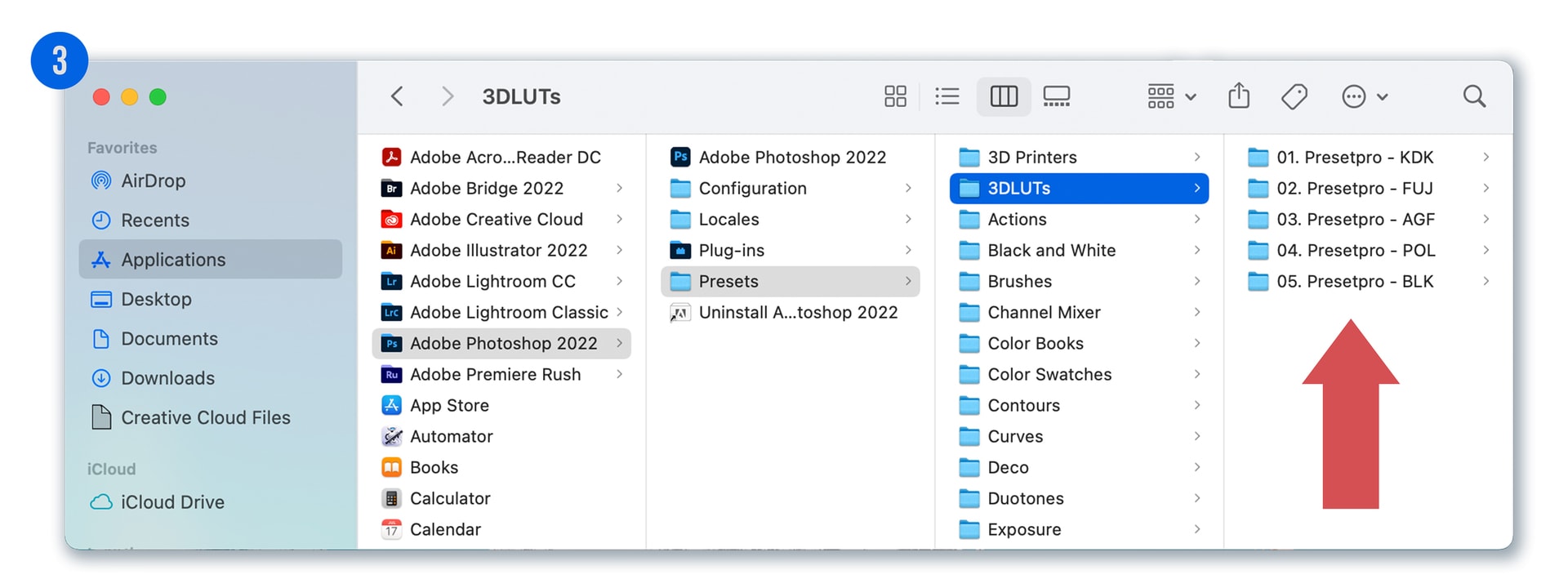The image size is (1568, 588).
Task: Open the Black and White folder
Action: point(1080,250)
